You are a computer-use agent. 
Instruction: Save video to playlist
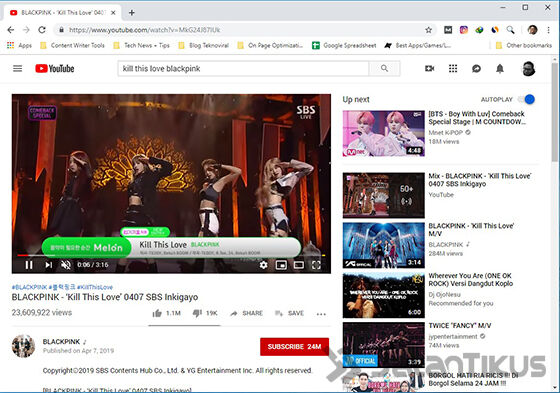click(x=290, y=313)
